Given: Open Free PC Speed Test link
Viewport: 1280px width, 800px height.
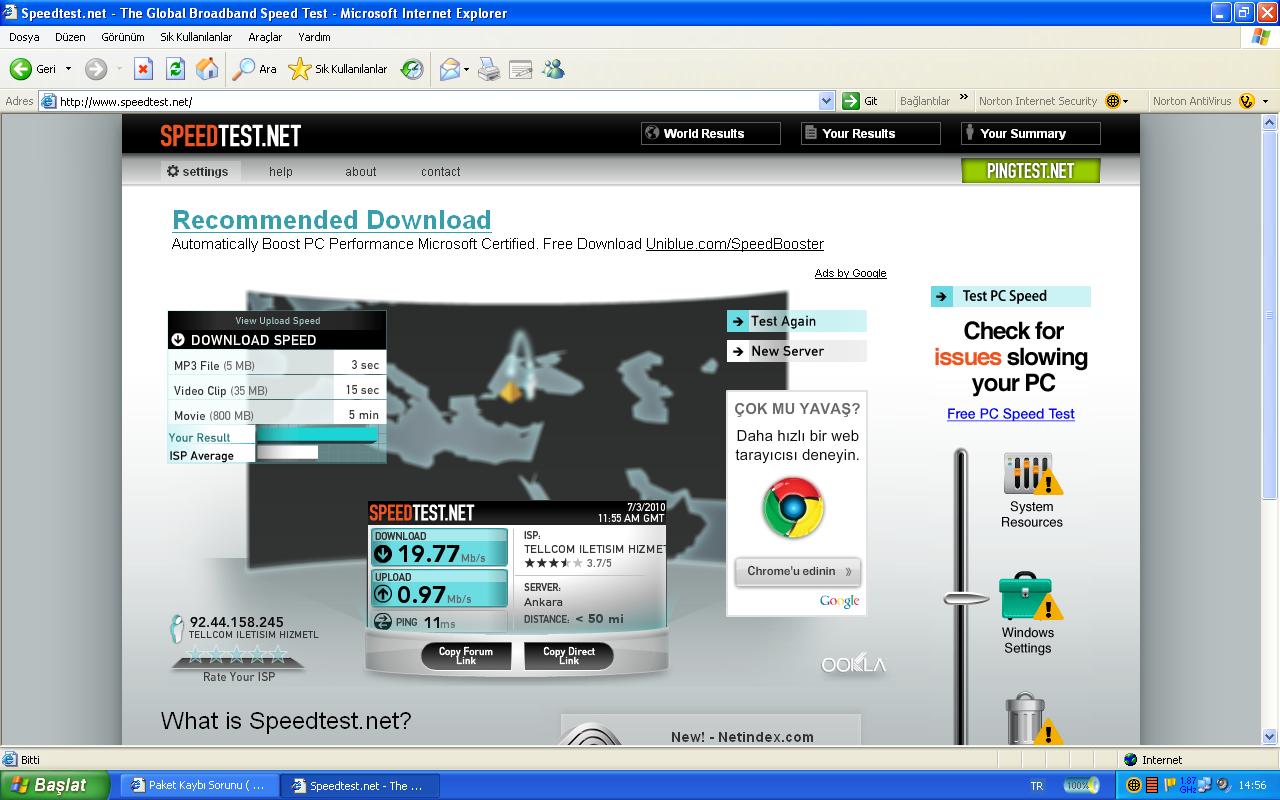Looking at the screenshot, I should tap(1011, 414).
